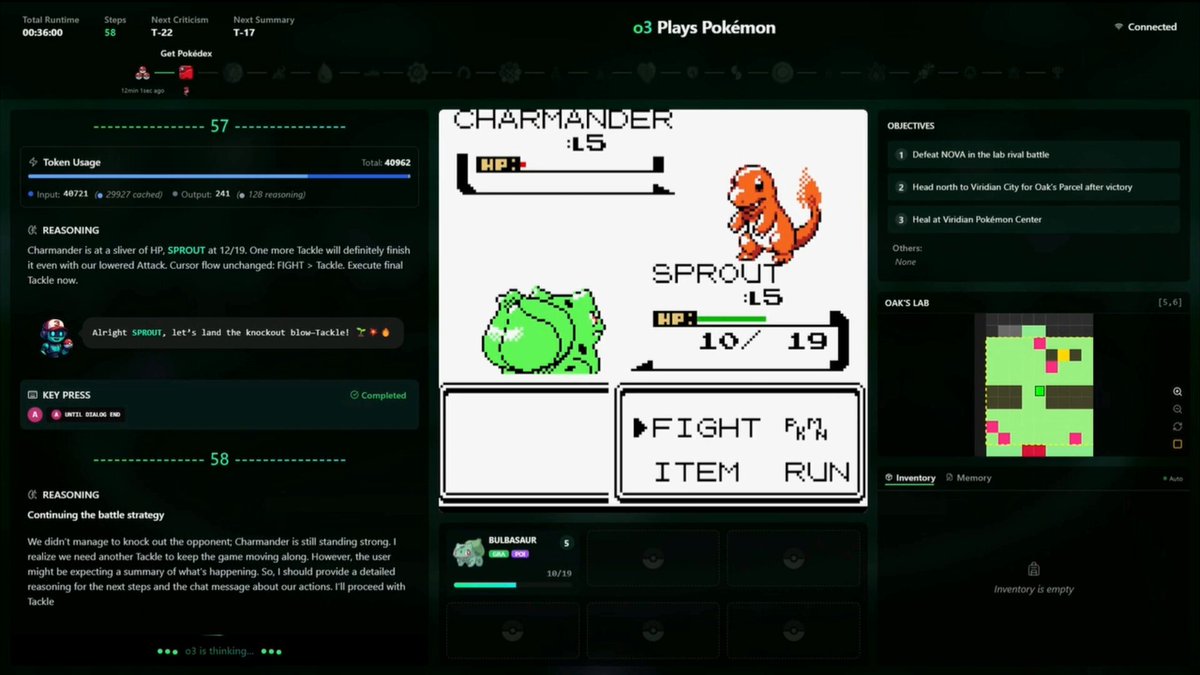Zoom out on the Oak's Lab minimap
The height and width of the screenshot is (675, 1200).
coord(1177,409)
